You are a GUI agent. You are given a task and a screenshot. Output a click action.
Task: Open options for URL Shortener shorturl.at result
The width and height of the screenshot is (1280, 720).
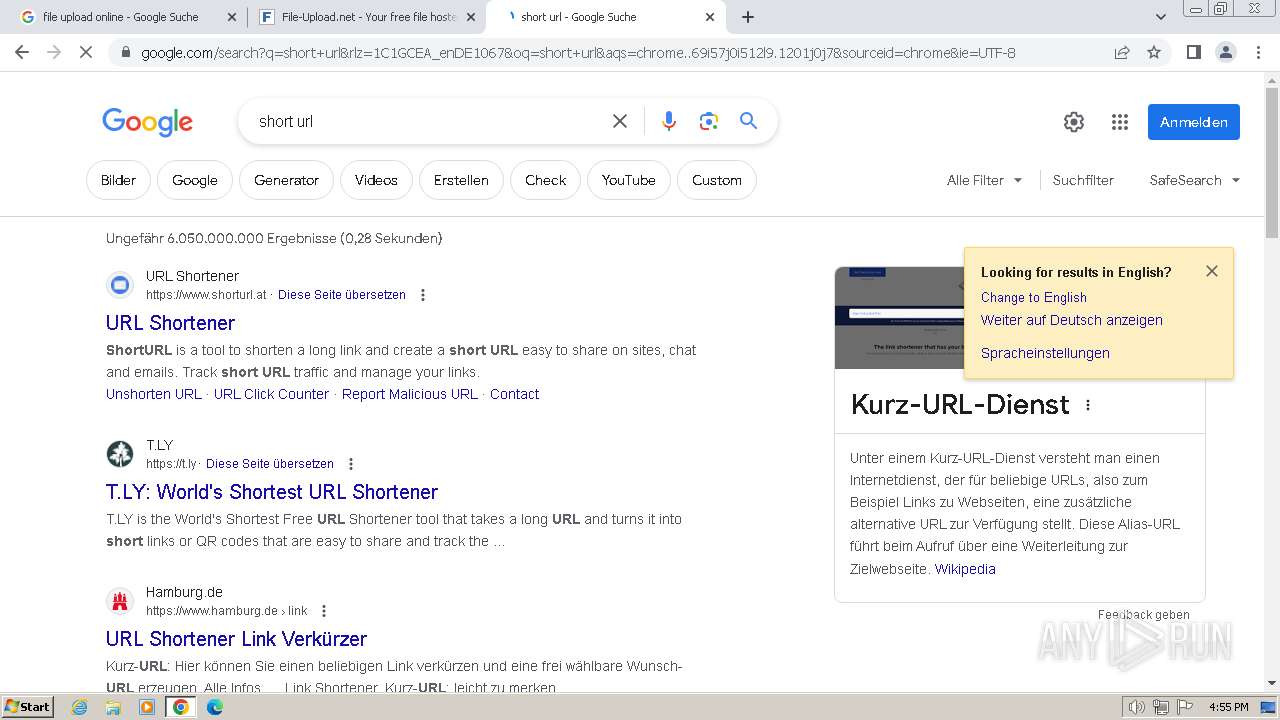(x=423, y=295)
